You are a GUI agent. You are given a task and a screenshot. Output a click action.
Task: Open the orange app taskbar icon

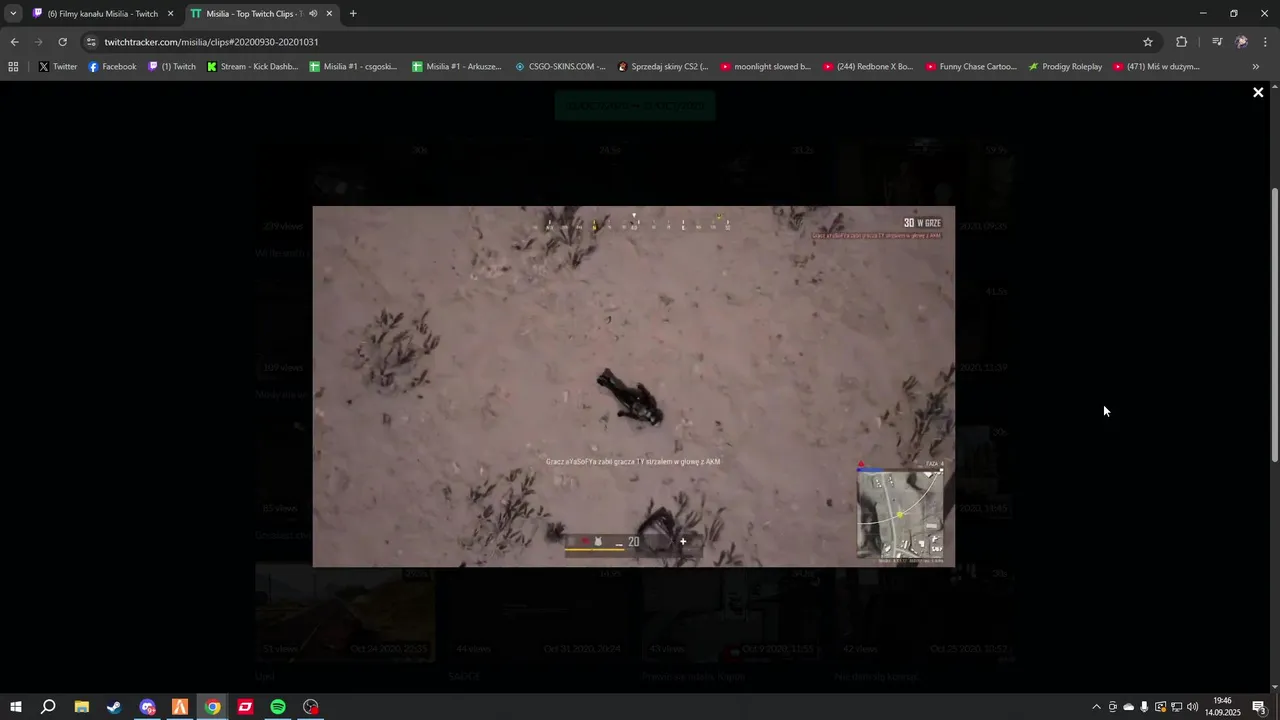tap(180, 707)
